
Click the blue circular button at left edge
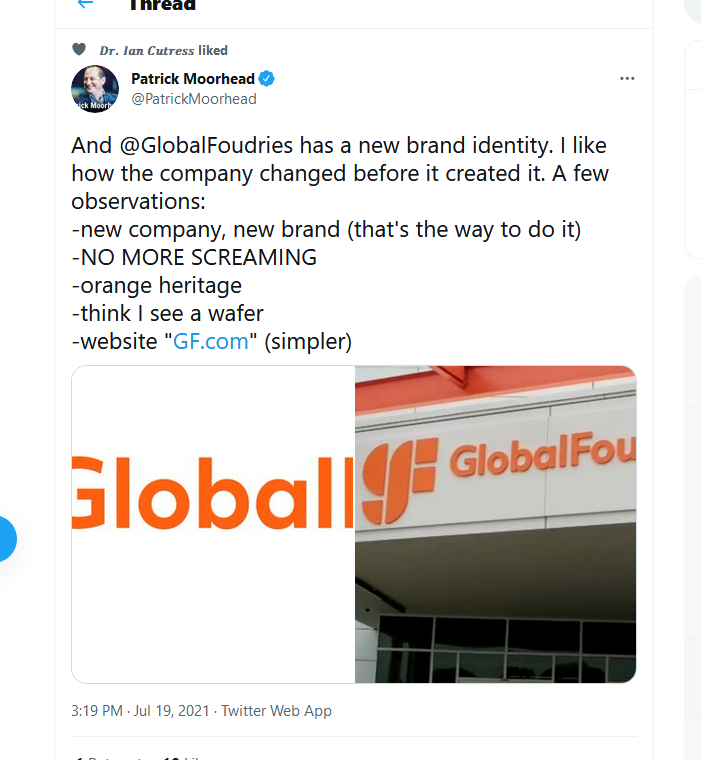coord(6,539)
